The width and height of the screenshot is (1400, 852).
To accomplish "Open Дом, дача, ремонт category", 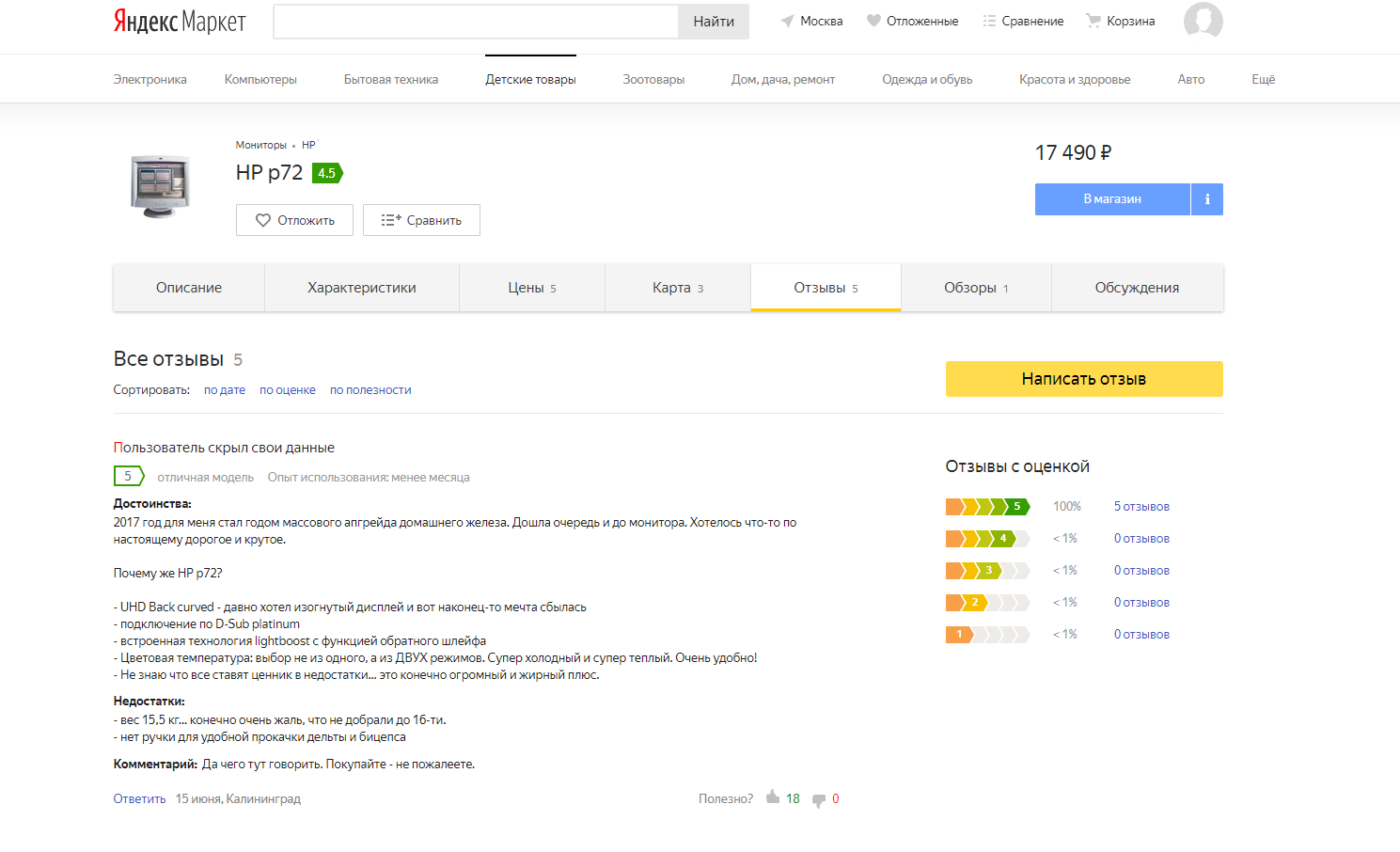I will [783, 79].
